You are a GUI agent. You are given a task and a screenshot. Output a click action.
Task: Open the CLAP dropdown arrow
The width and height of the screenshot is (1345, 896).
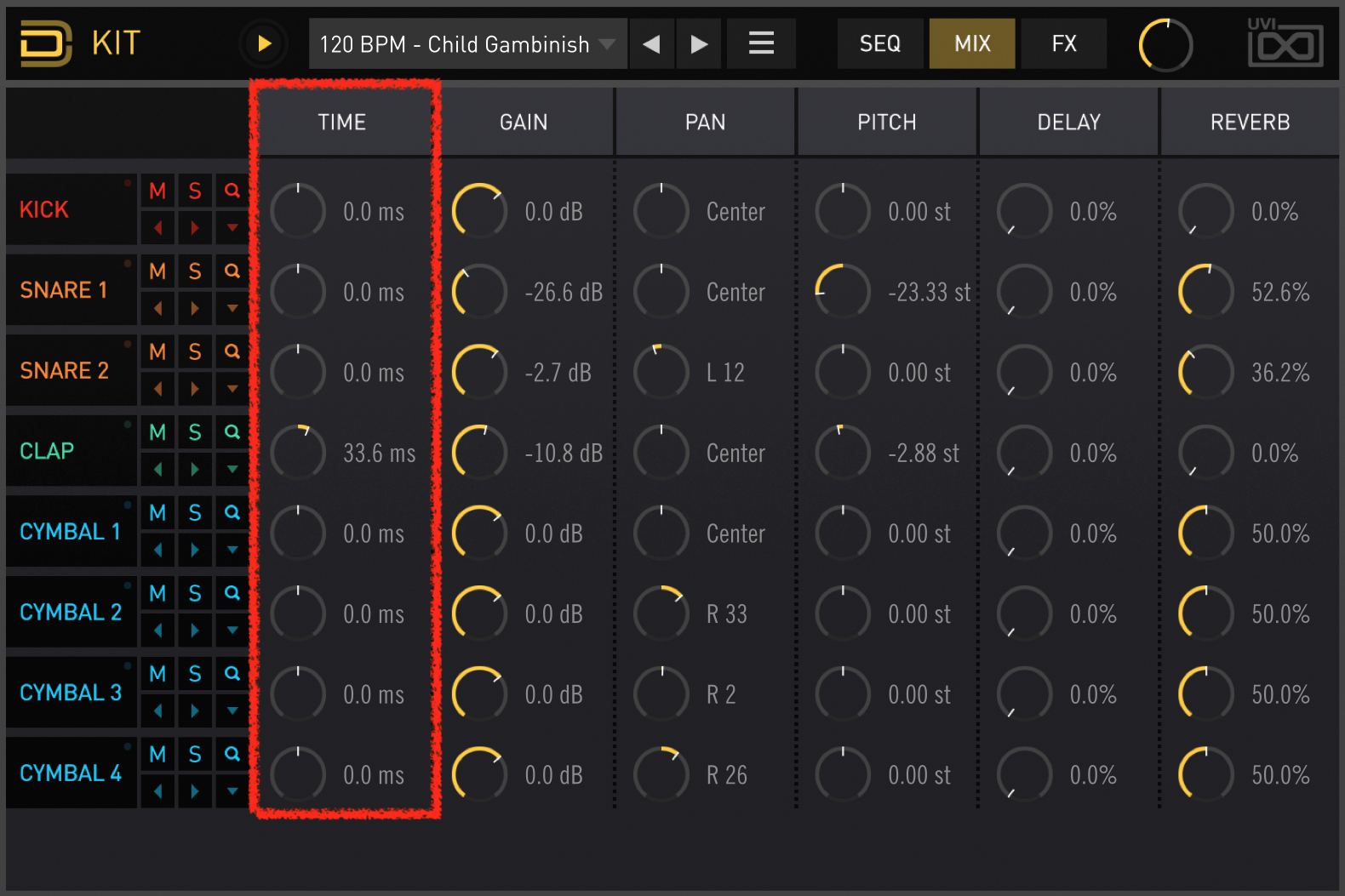point(232,469)
